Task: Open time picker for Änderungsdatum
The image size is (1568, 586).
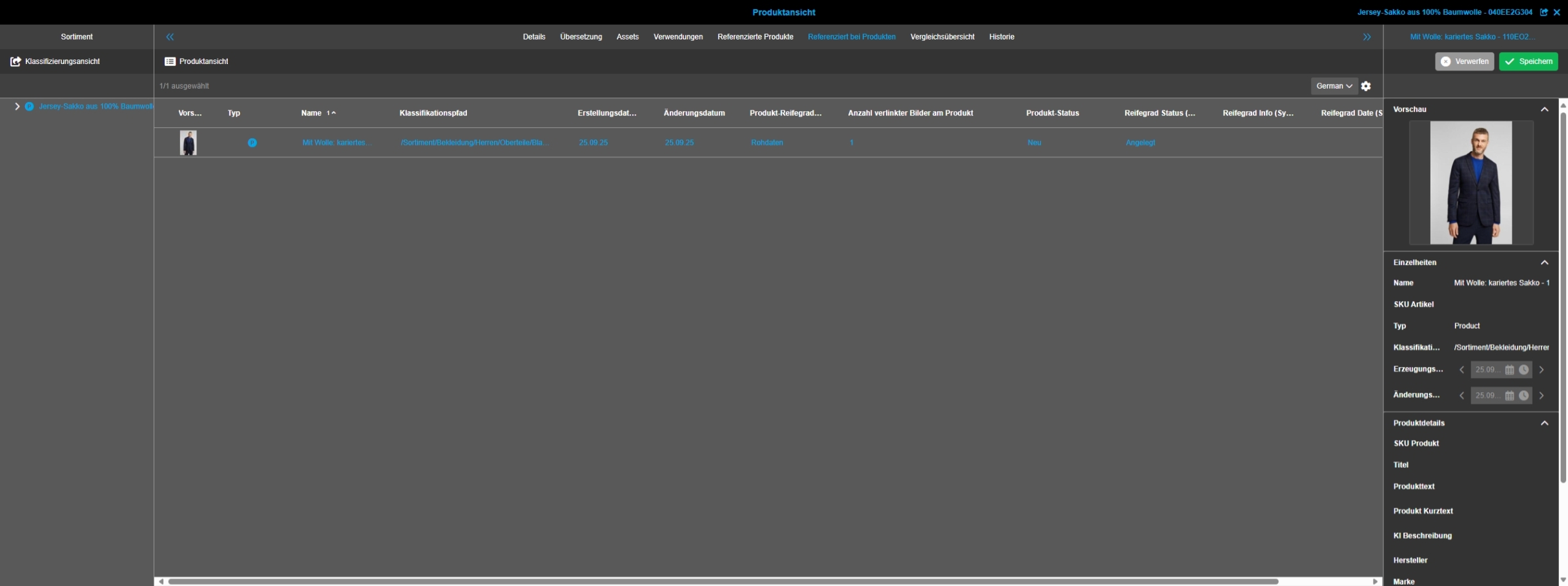Action: tap(1523, 395)
